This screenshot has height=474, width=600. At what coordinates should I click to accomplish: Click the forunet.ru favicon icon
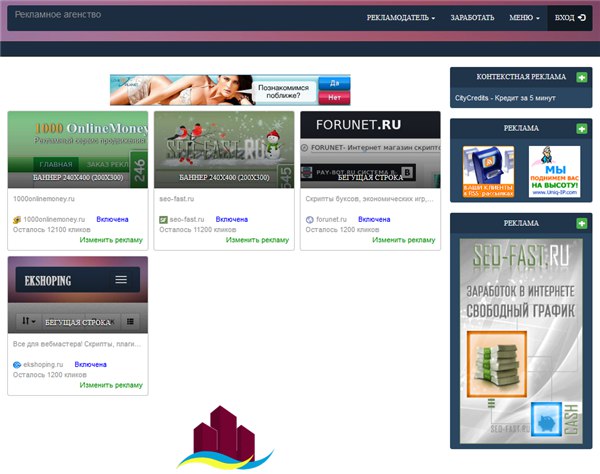coord(310,220)
